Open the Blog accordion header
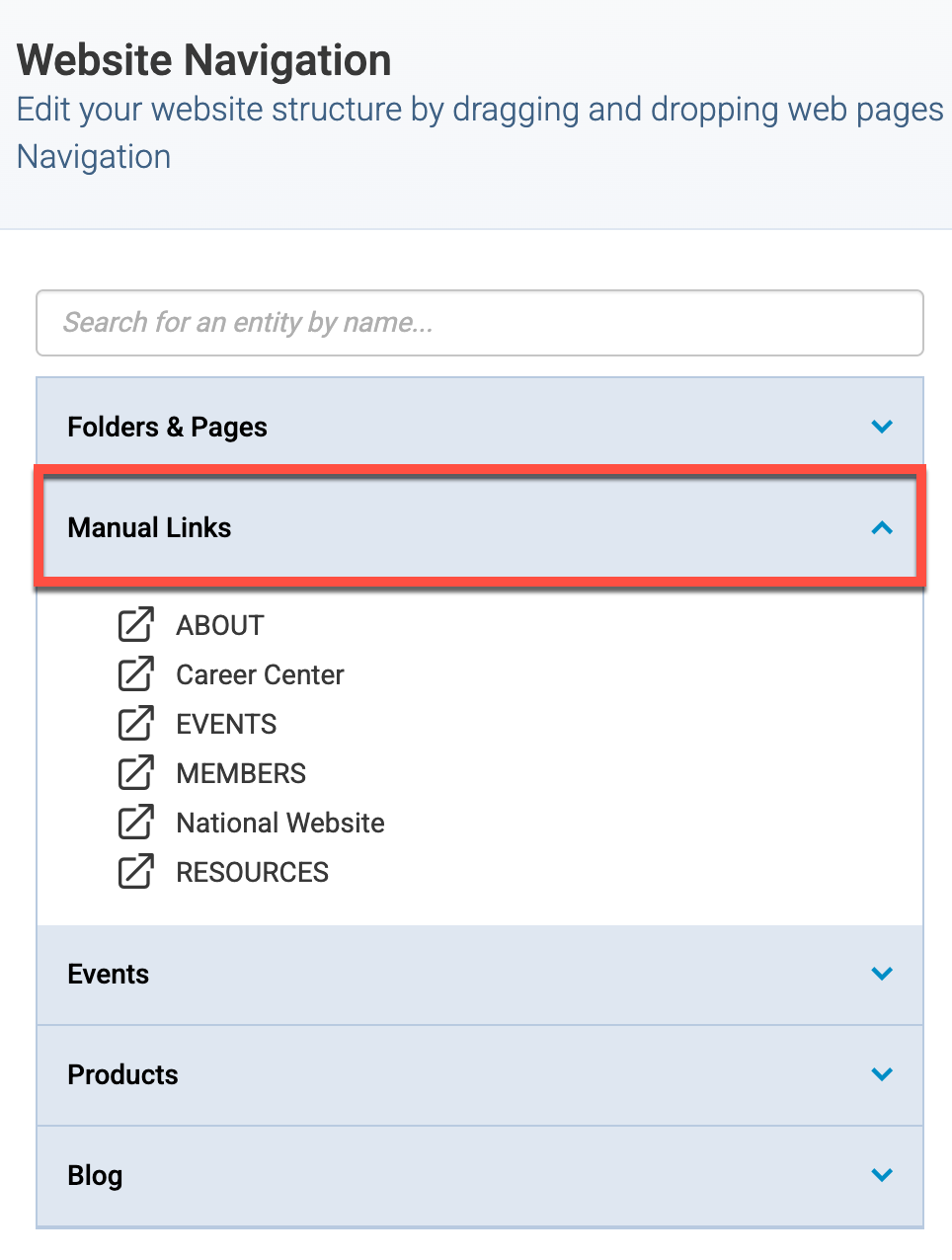 [x=480, y=1176]
